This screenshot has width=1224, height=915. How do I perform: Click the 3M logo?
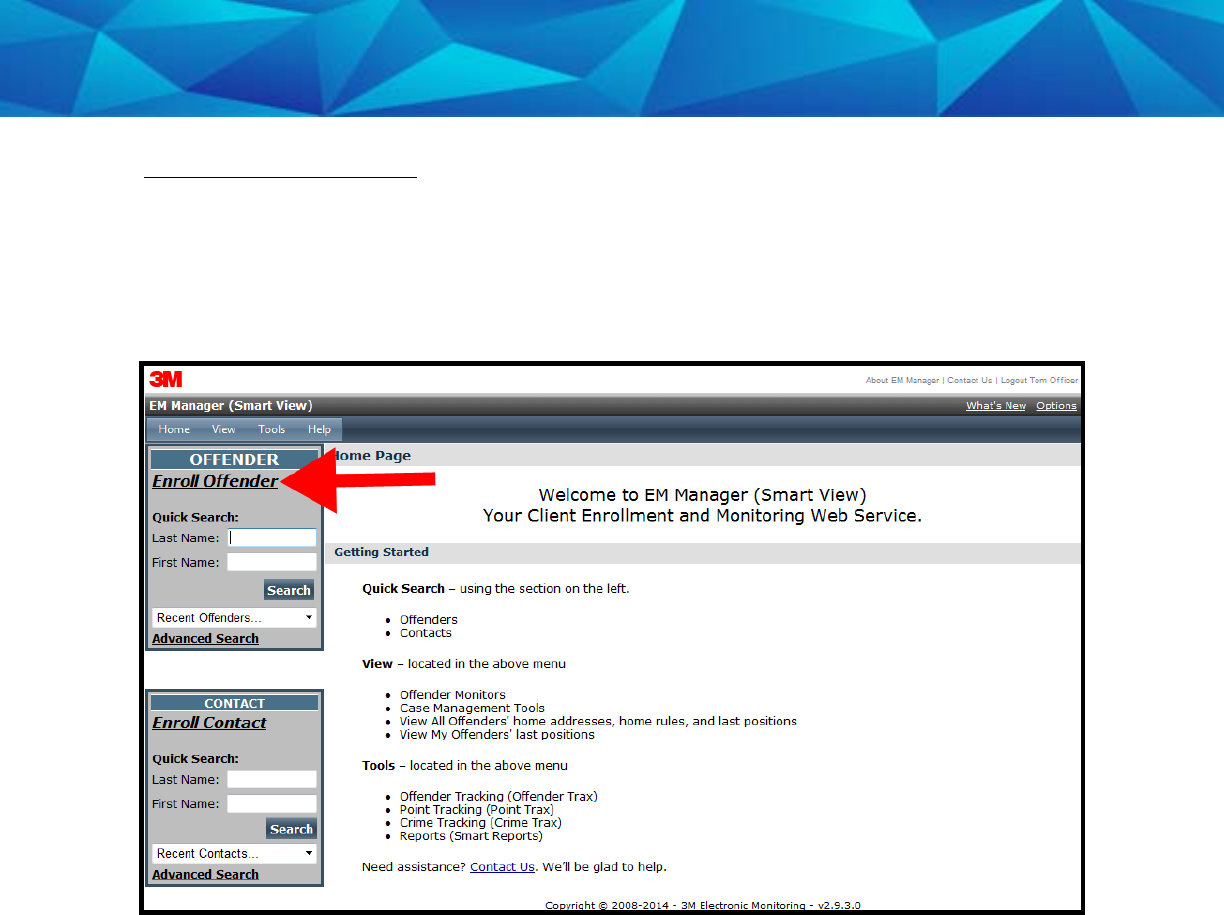(166, 379)
